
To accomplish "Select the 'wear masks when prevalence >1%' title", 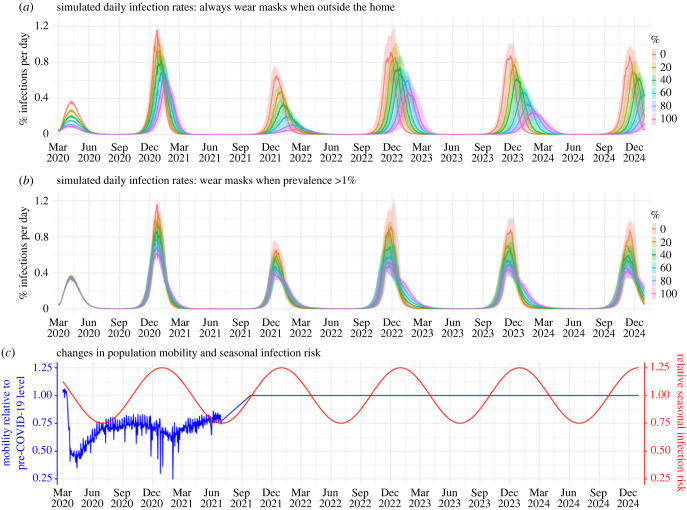I will pos(206,180).
